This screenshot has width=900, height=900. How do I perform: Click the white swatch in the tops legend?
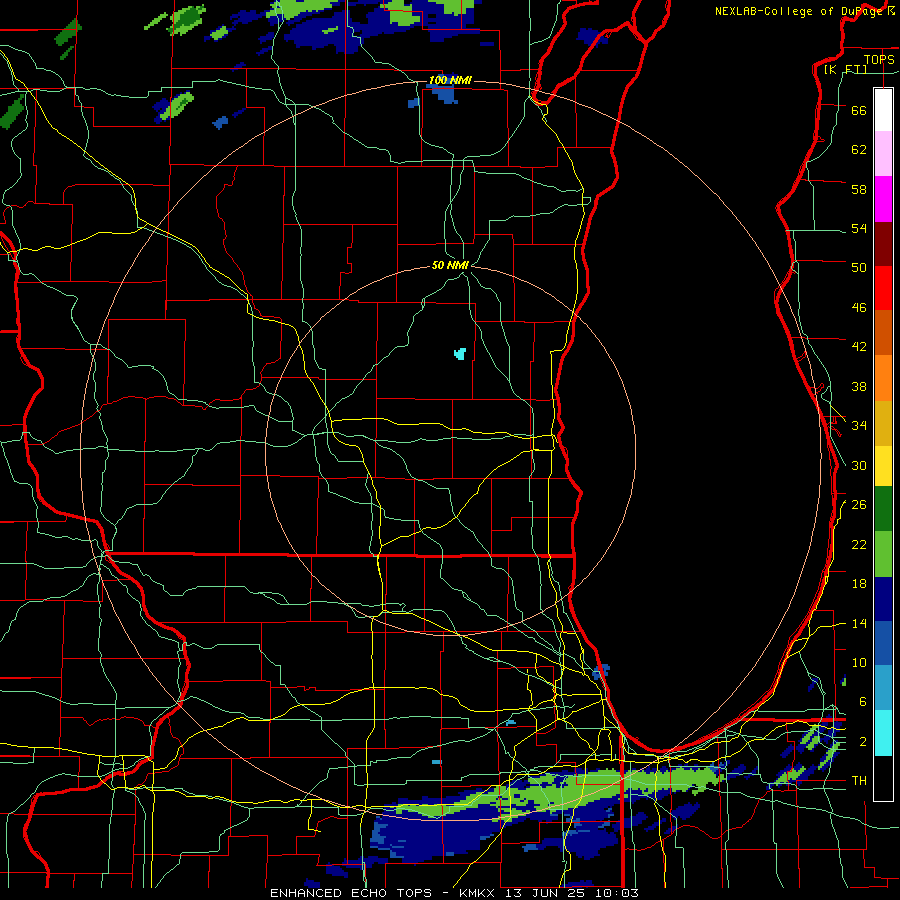pos(883,110)
